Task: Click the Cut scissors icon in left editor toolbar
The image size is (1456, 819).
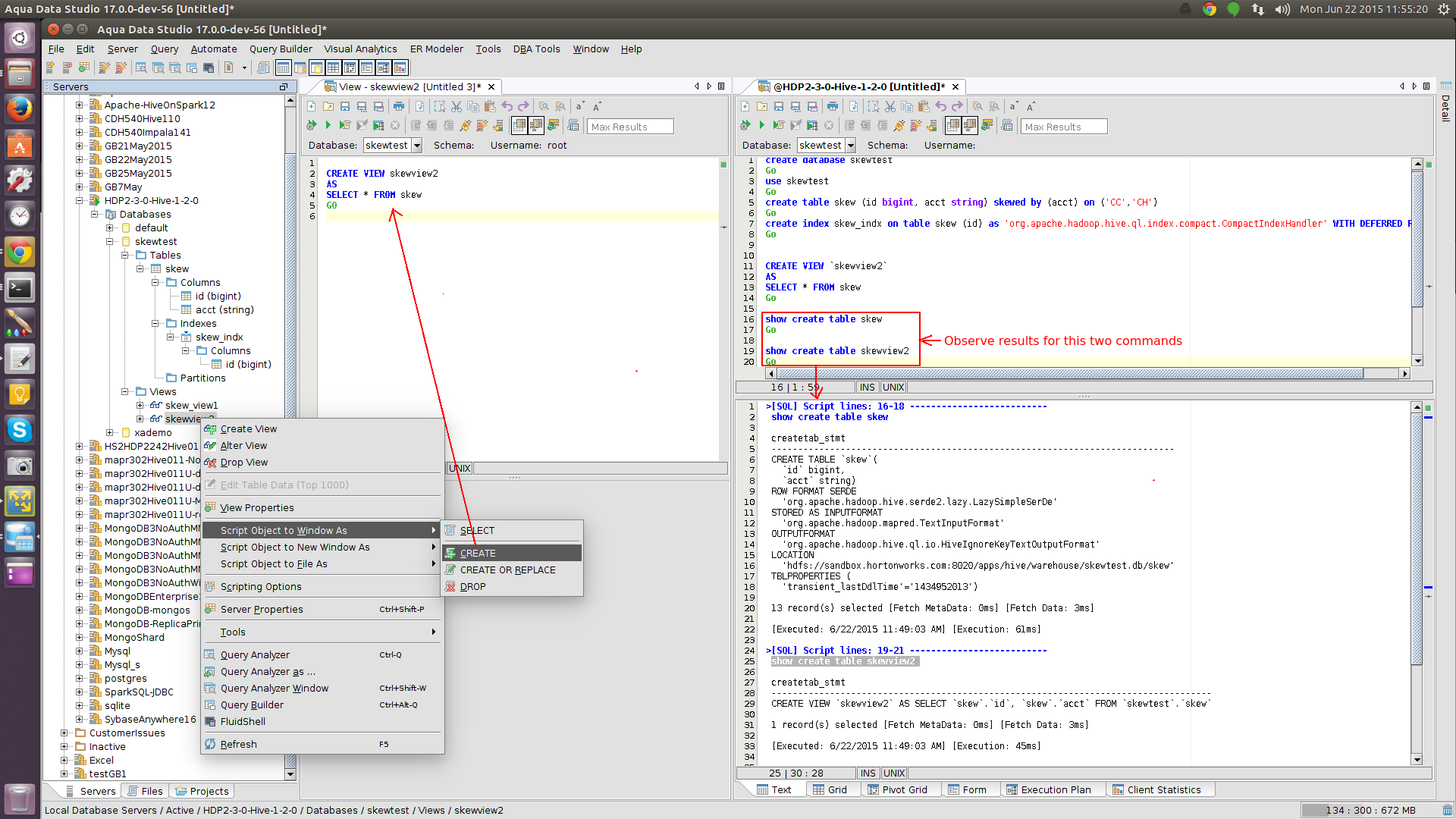Action: [457, 107]
